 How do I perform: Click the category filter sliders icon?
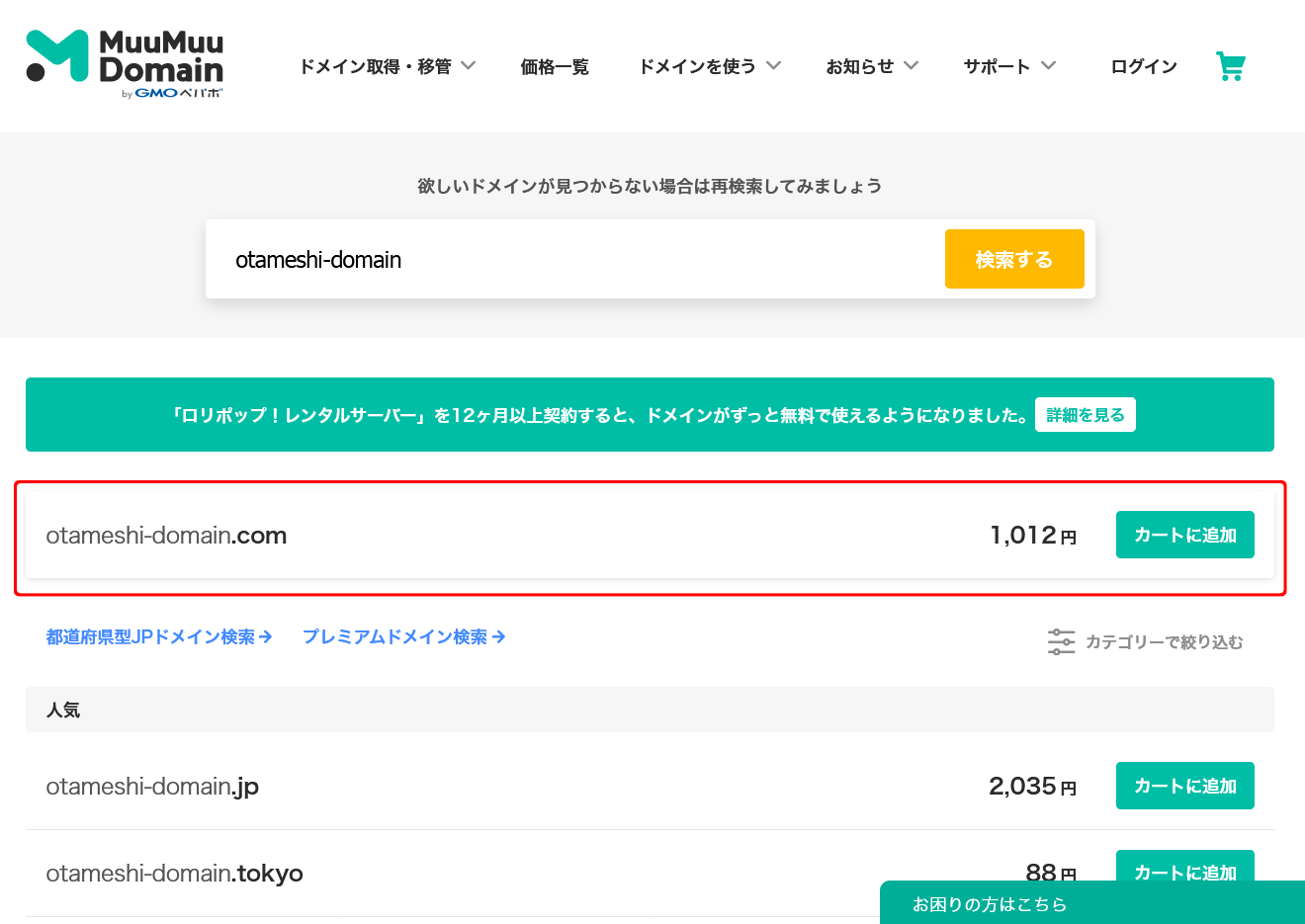(1061, 641)
